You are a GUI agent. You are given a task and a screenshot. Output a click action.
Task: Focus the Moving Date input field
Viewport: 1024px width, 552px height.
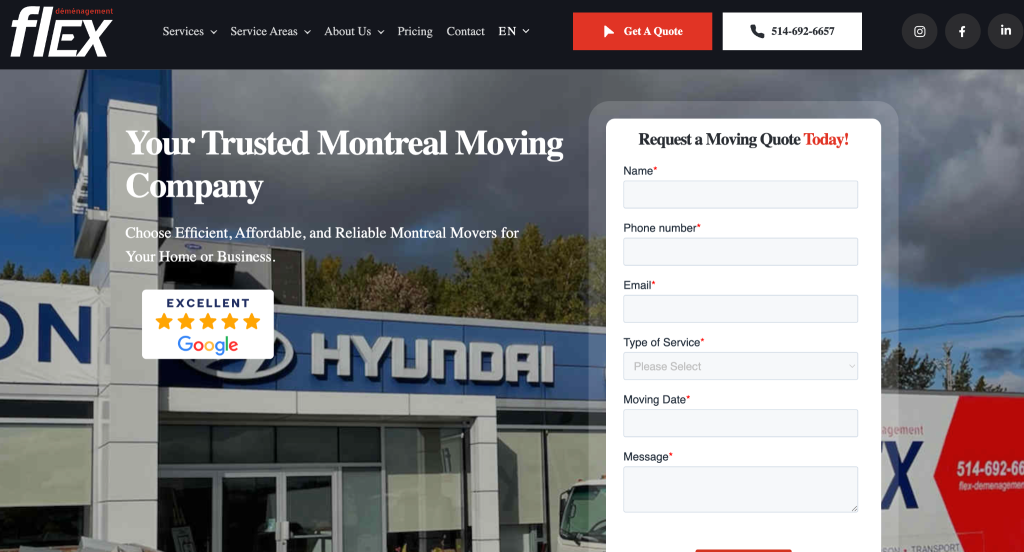741,423
